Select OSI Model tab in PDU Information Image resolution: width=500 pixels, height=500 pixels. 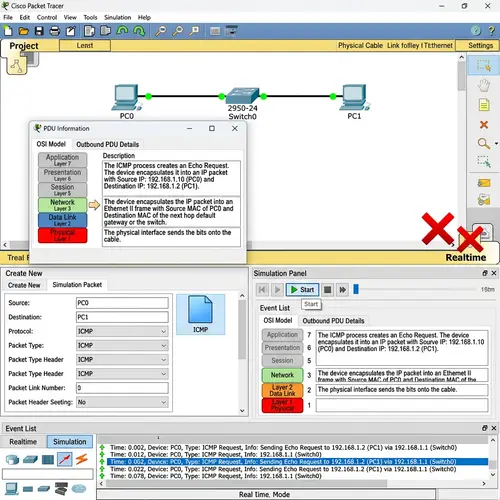click(51, 144)
